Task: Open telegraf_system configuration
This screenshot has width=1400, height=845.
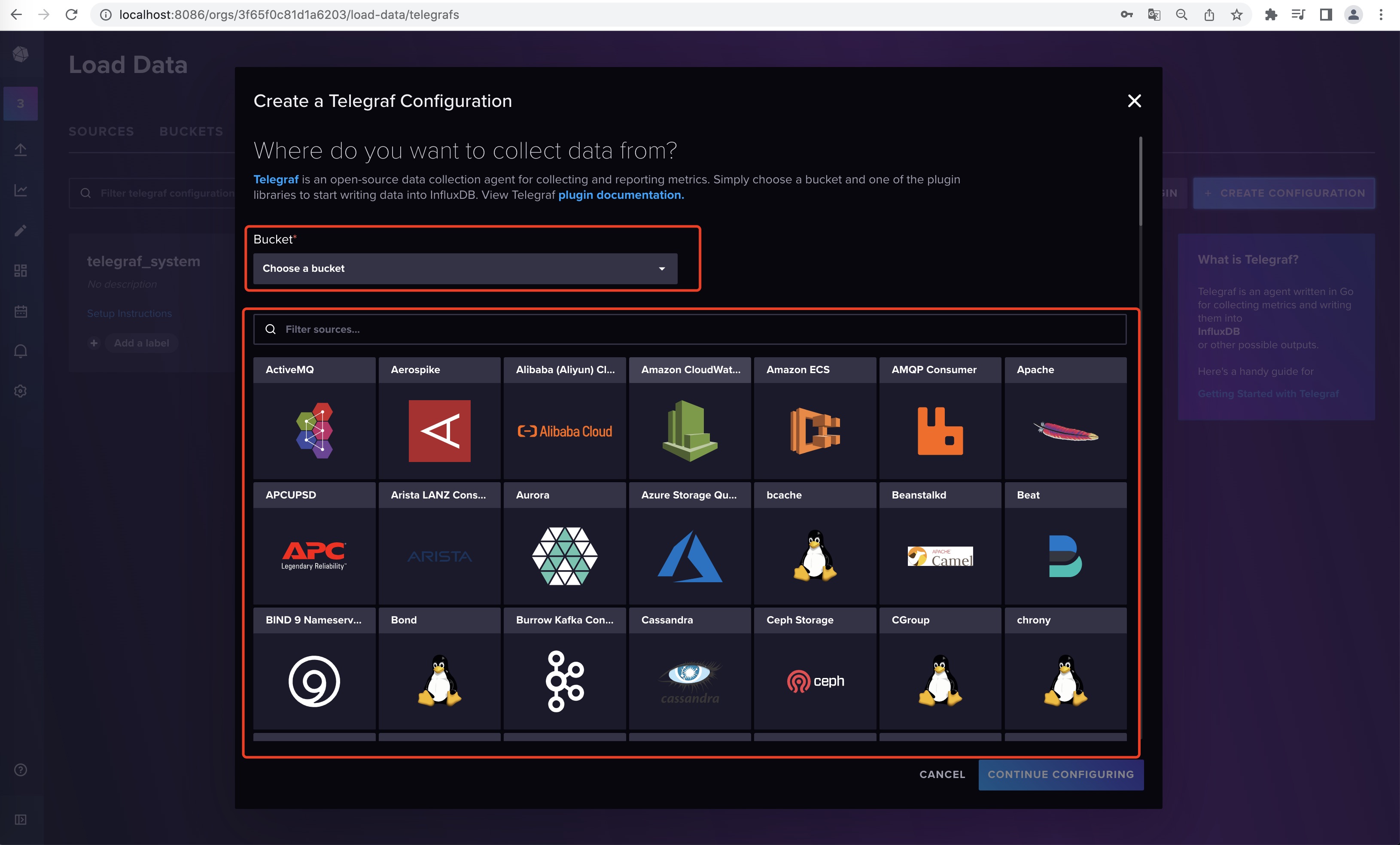Action: coord(143,261)
